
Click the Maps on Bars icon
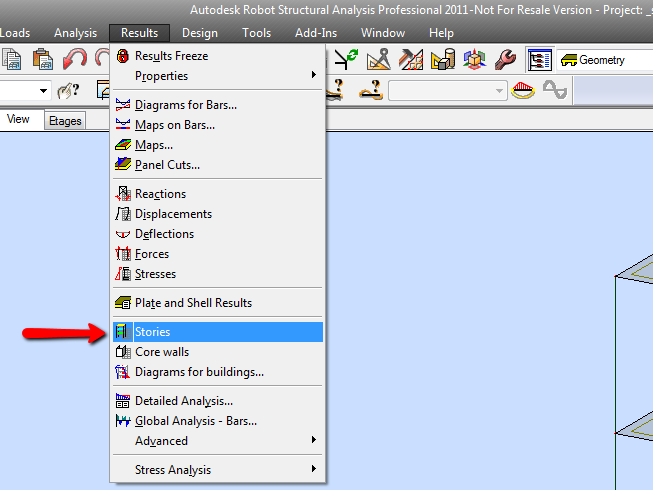click(123, 125)
